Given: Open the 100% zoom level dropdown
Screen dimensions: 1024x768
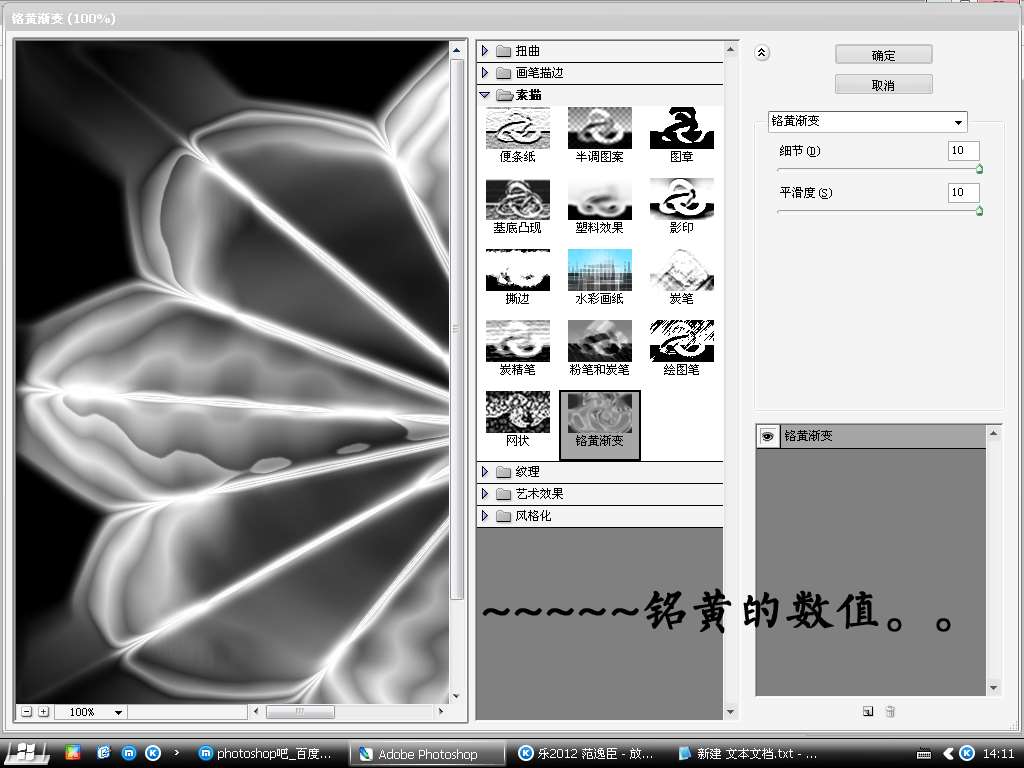Looking at the screenshot, I should 91,712.
